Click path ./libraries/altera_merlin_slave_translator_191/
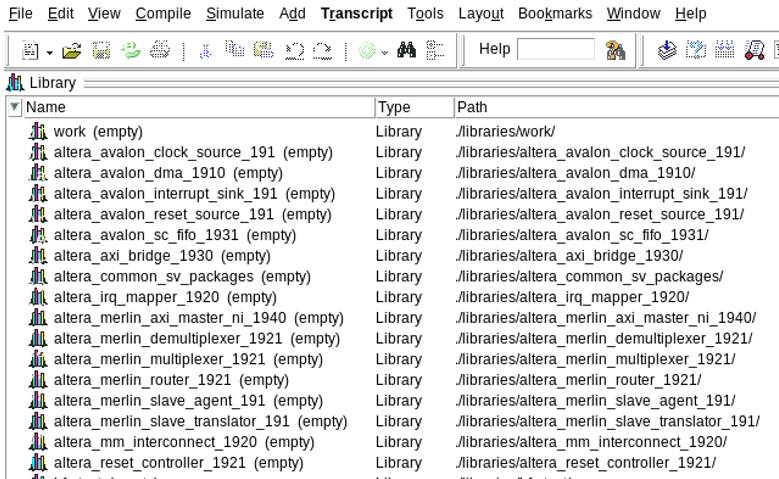Screen dimensions: 779x479 [608, 421]
